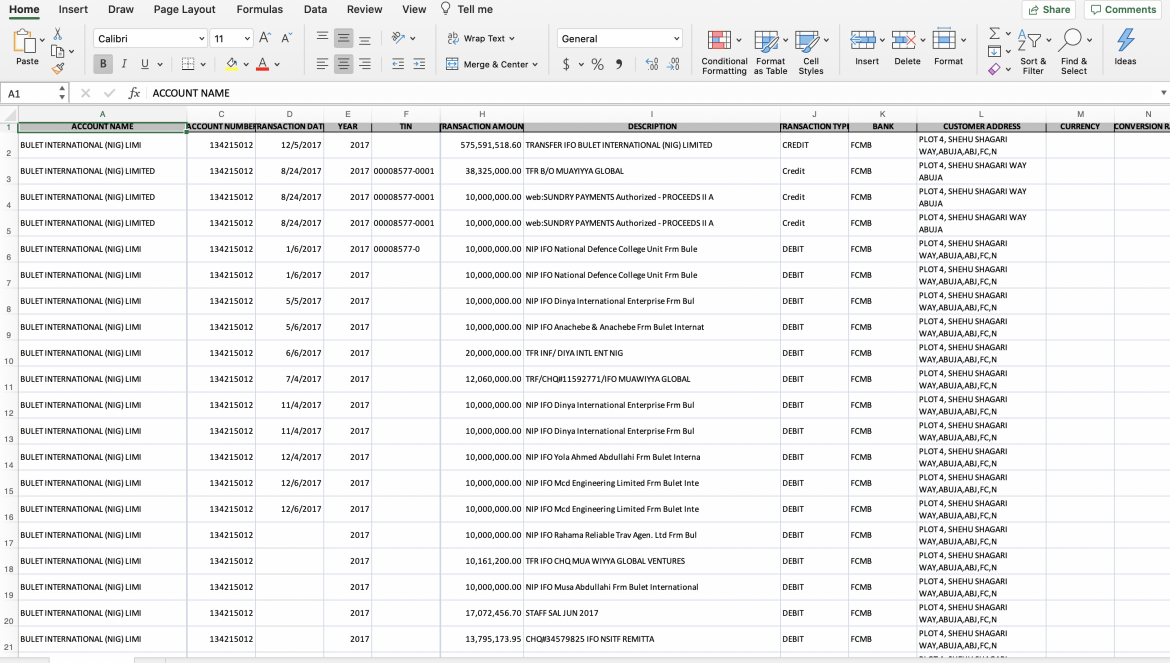This screenshot has width=1170, height=663.
Task: Expand the Paste options arrow
Action: click(42, 40)
